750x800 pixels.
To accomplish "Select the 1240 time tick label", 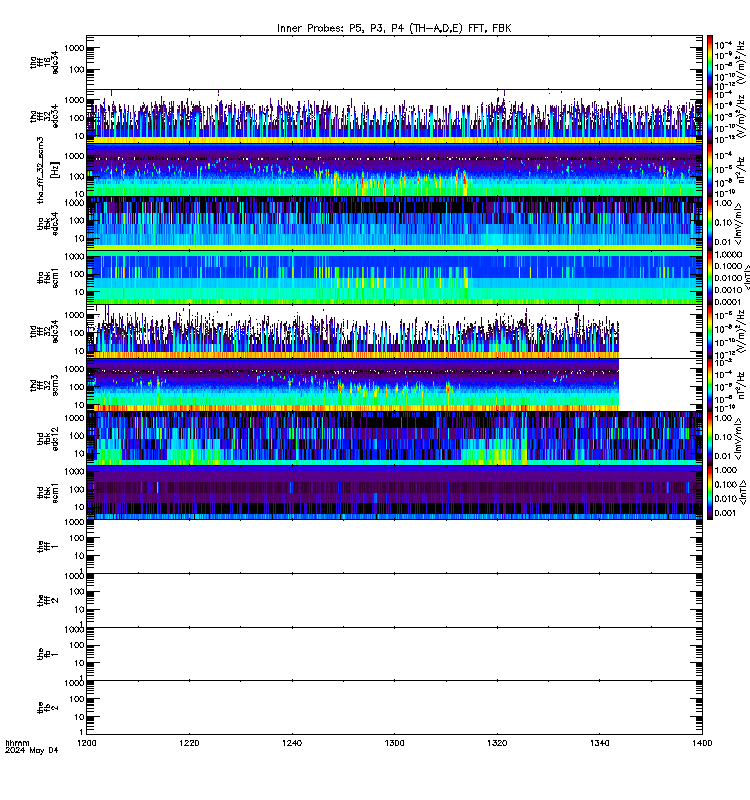I will point(292,743).
